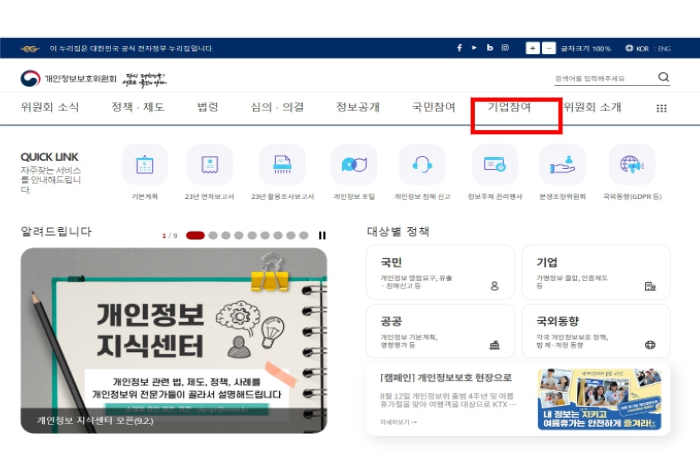Open the Instagram icon in top bar

[505, 48]
